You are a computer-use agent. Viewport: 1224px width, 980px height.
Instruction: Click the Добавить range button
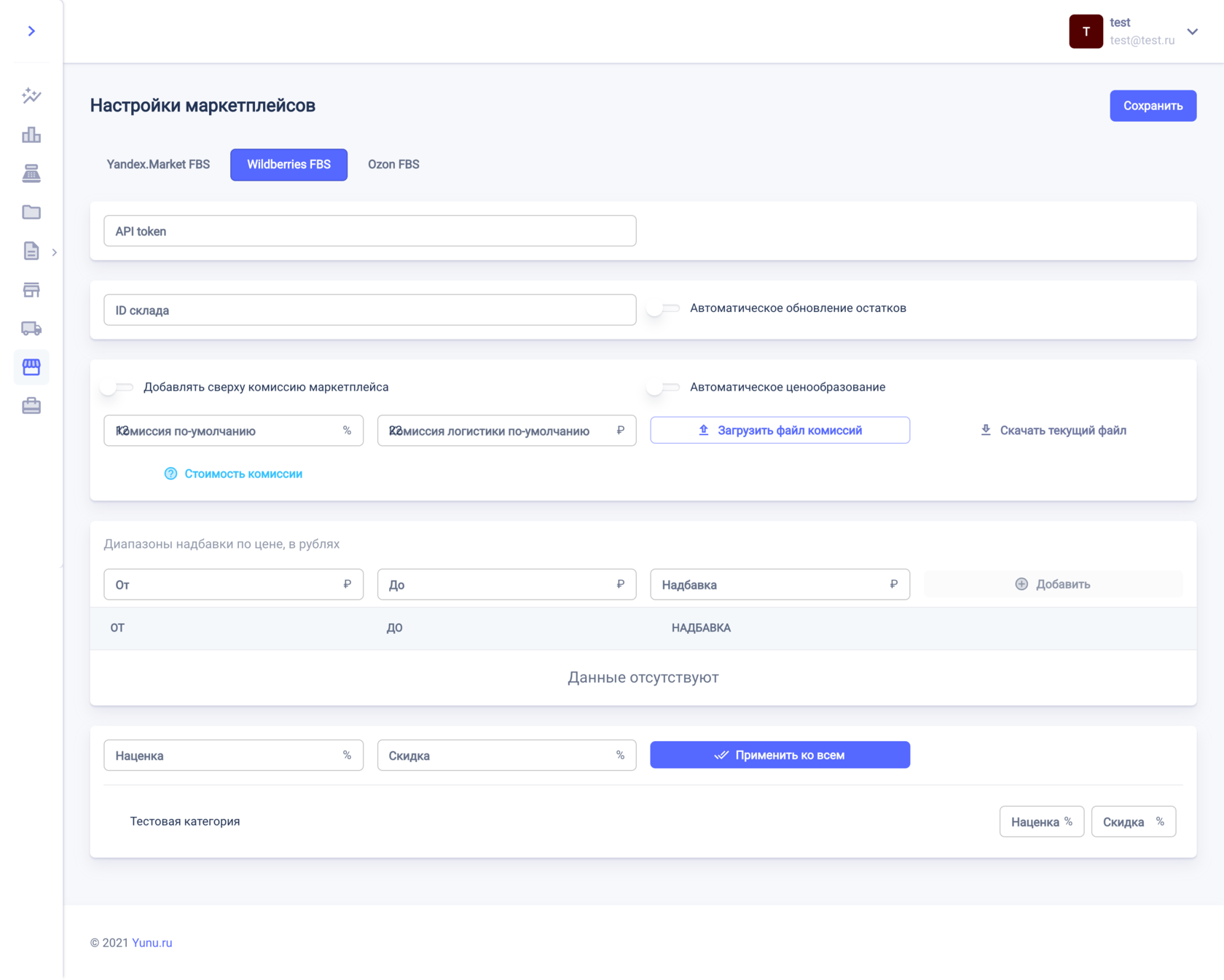1053,584
